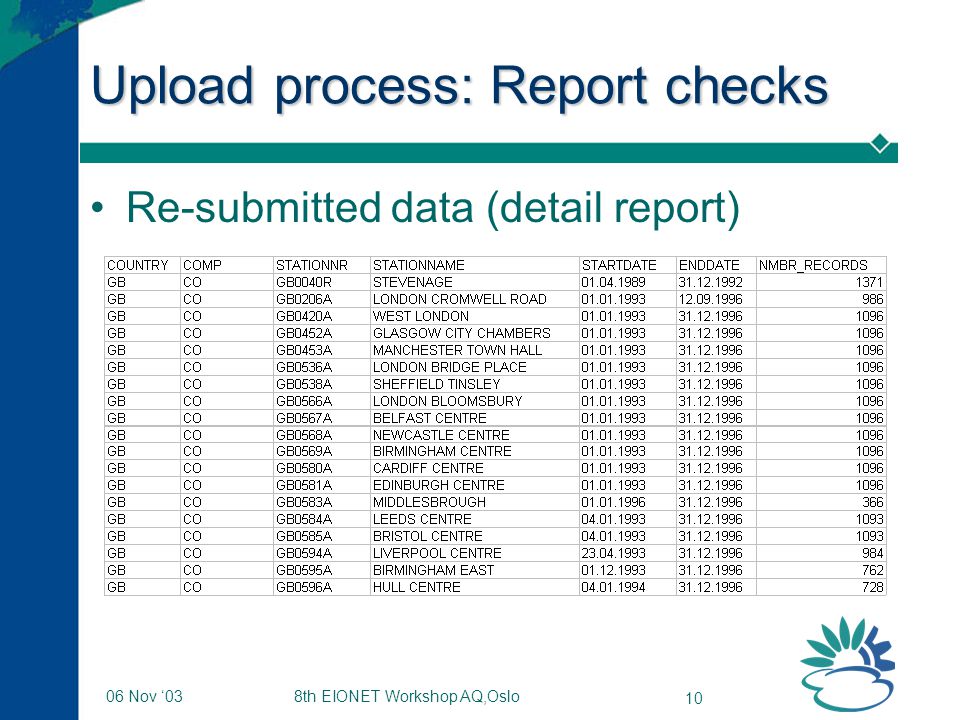960x720 pixels.
Task: Click the footer date '06 Nov '03'
Action: pyautogui.click(x=144, y=696)
